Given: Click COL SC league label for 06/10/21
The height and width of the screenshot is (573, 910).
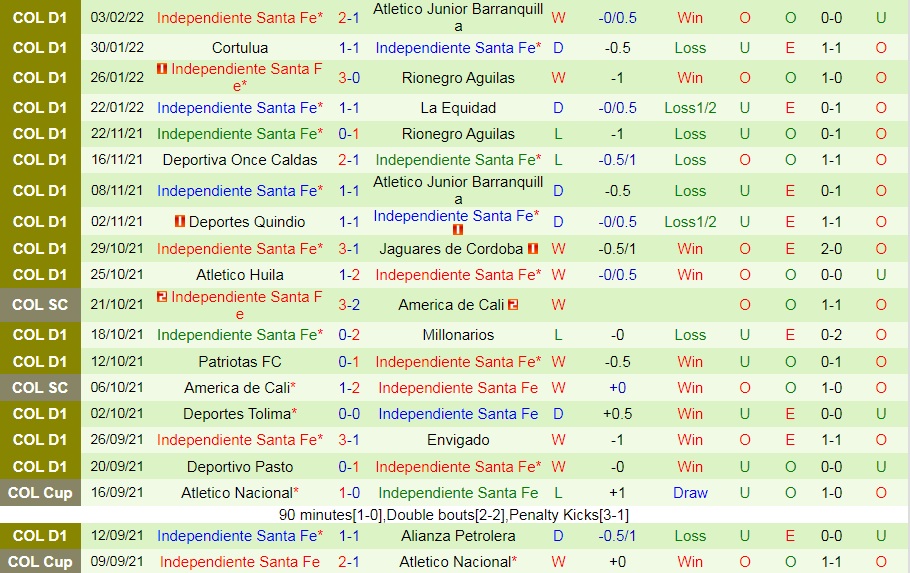Looking at the screenshot, I should (x=40, y=388).
